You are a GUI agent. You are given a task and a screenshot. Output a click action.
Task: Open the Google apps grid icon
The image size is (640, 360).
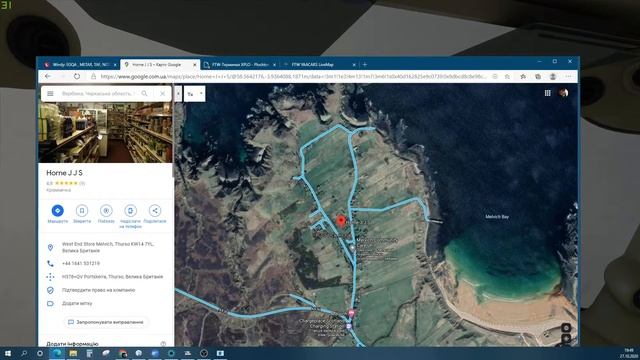548,93
